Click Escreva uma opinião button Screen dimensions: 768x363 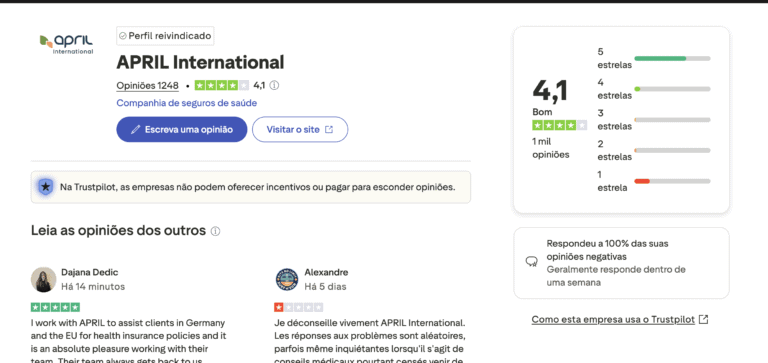pos(182,129)
